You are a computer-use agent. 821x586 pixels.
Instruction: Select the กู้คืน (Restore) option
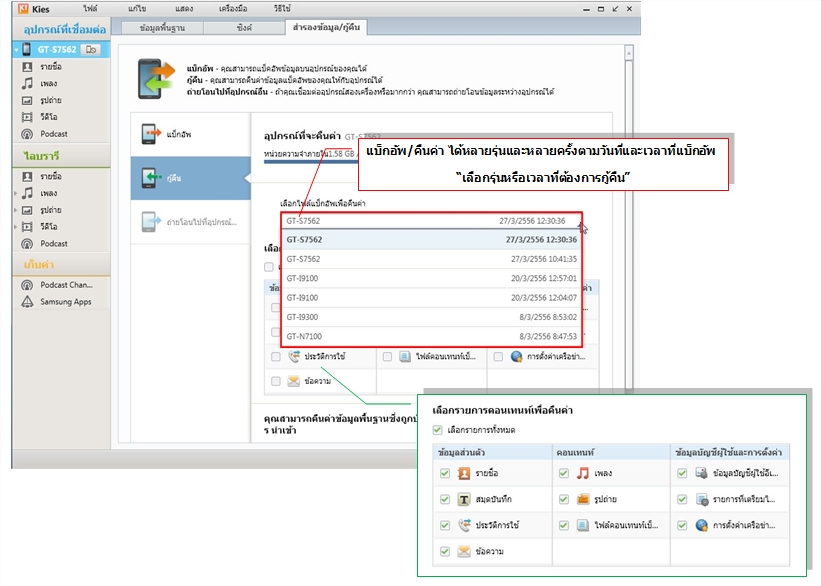(x=191, y=178)
